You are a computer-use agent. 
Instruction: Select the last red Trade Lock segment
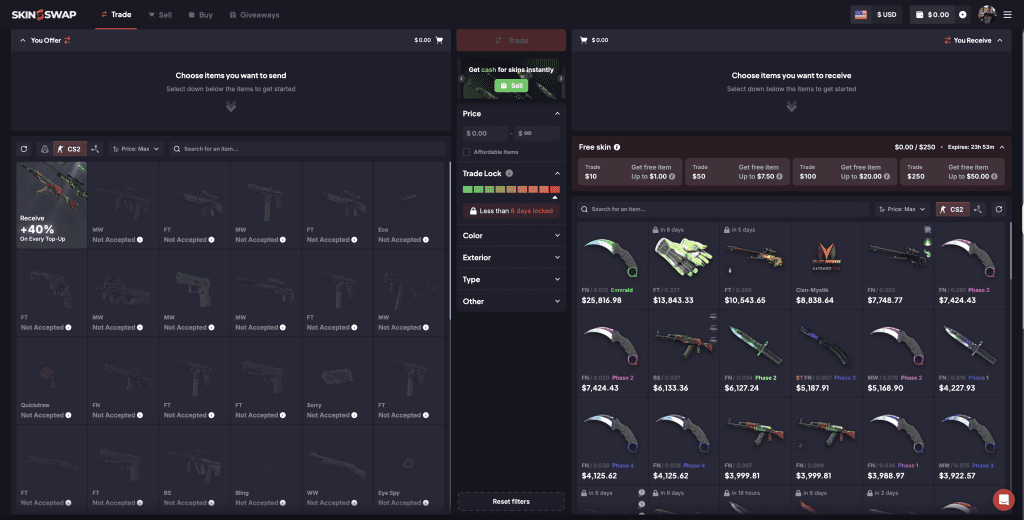555,189
